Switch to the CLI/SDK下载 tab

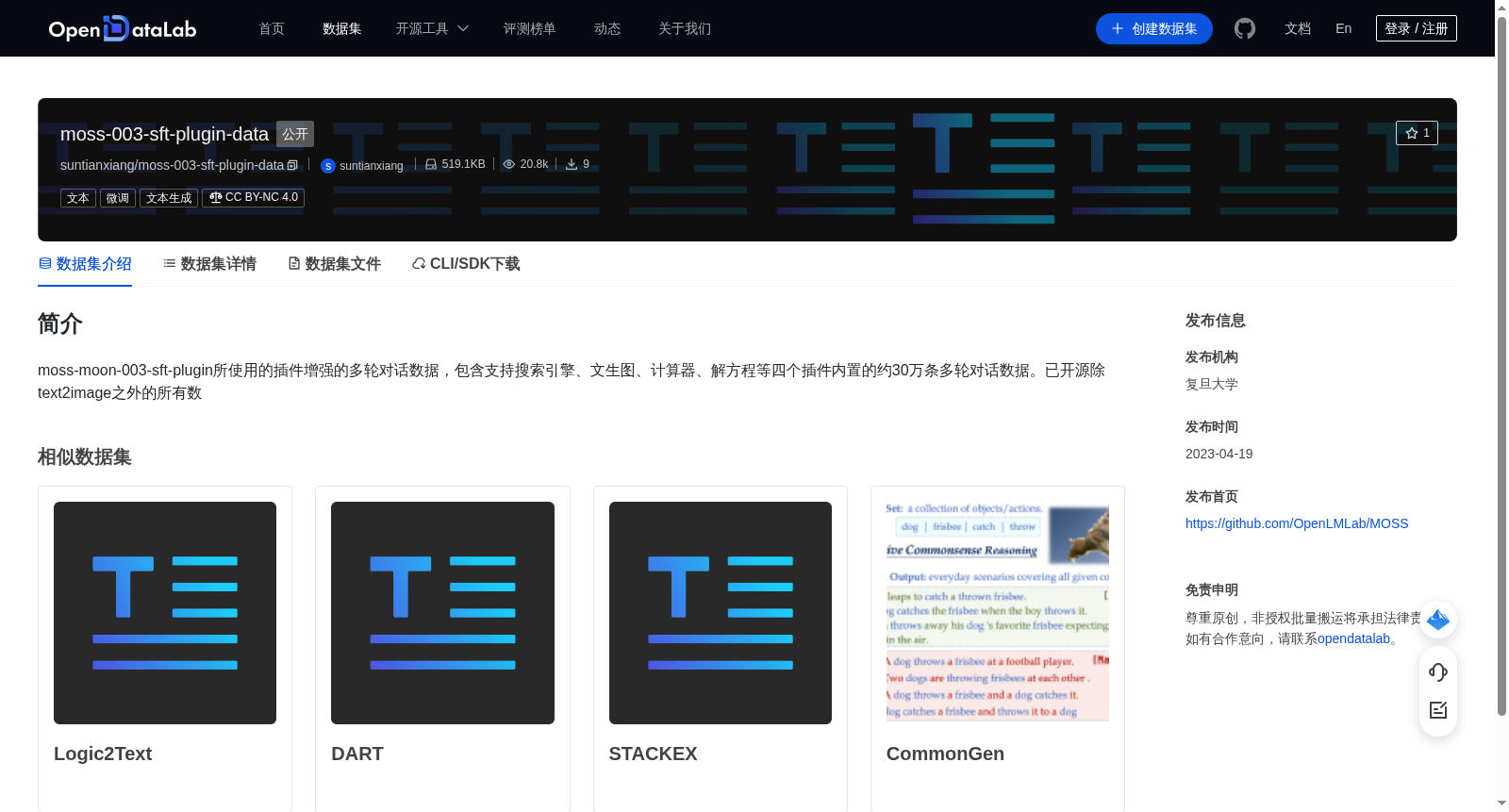point(466,264)
